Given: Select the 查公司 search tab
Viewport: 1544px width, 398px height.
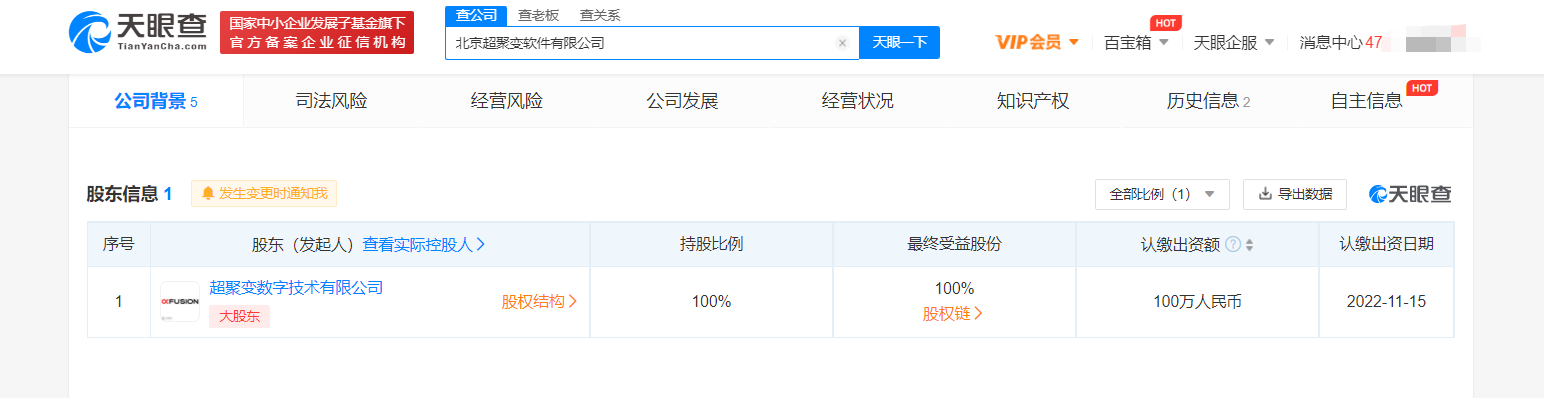Looking at the screenshot, I should tap(475, 15).
